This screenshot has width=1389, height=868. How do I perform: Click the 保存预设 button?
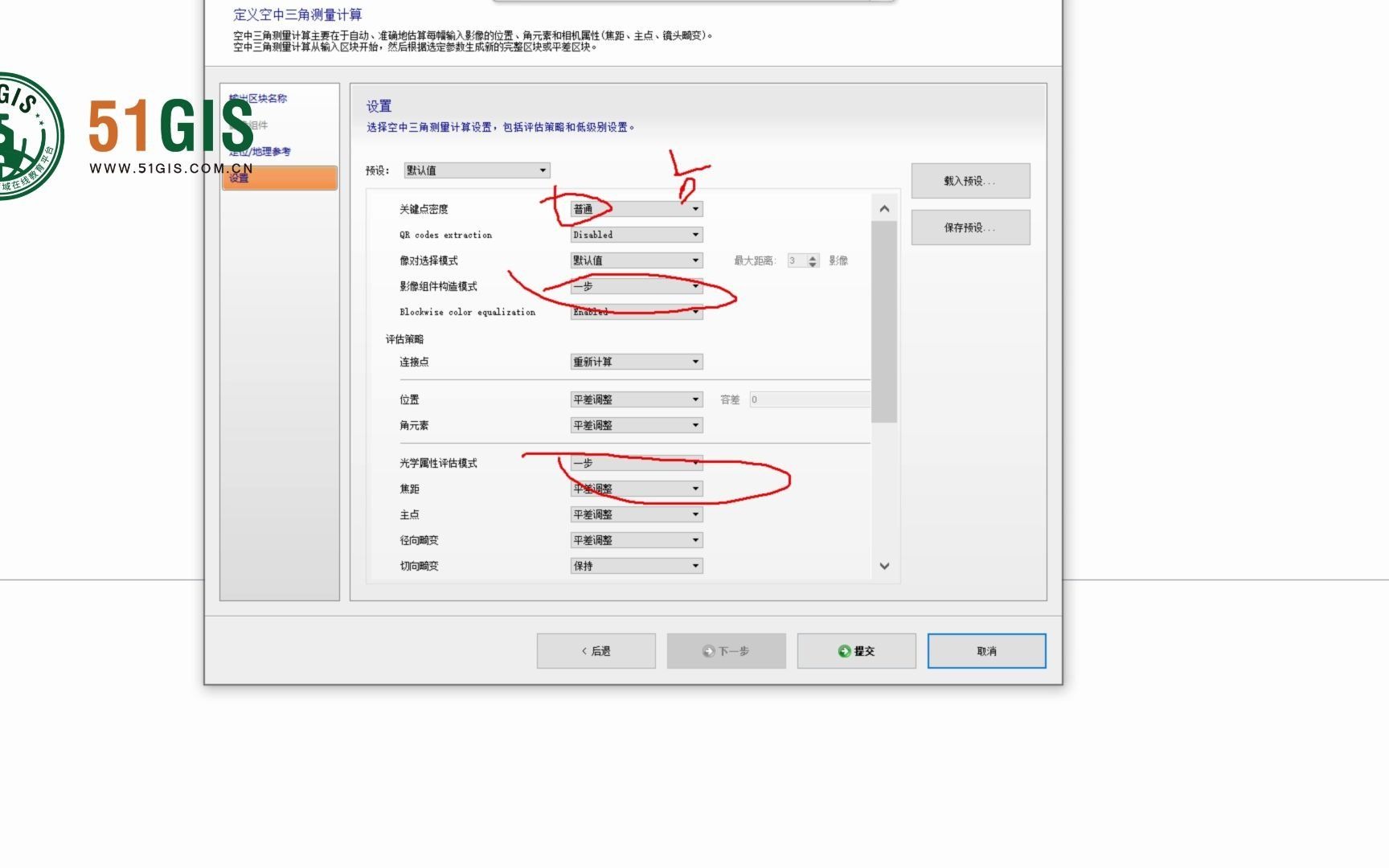tap(970, 227)
